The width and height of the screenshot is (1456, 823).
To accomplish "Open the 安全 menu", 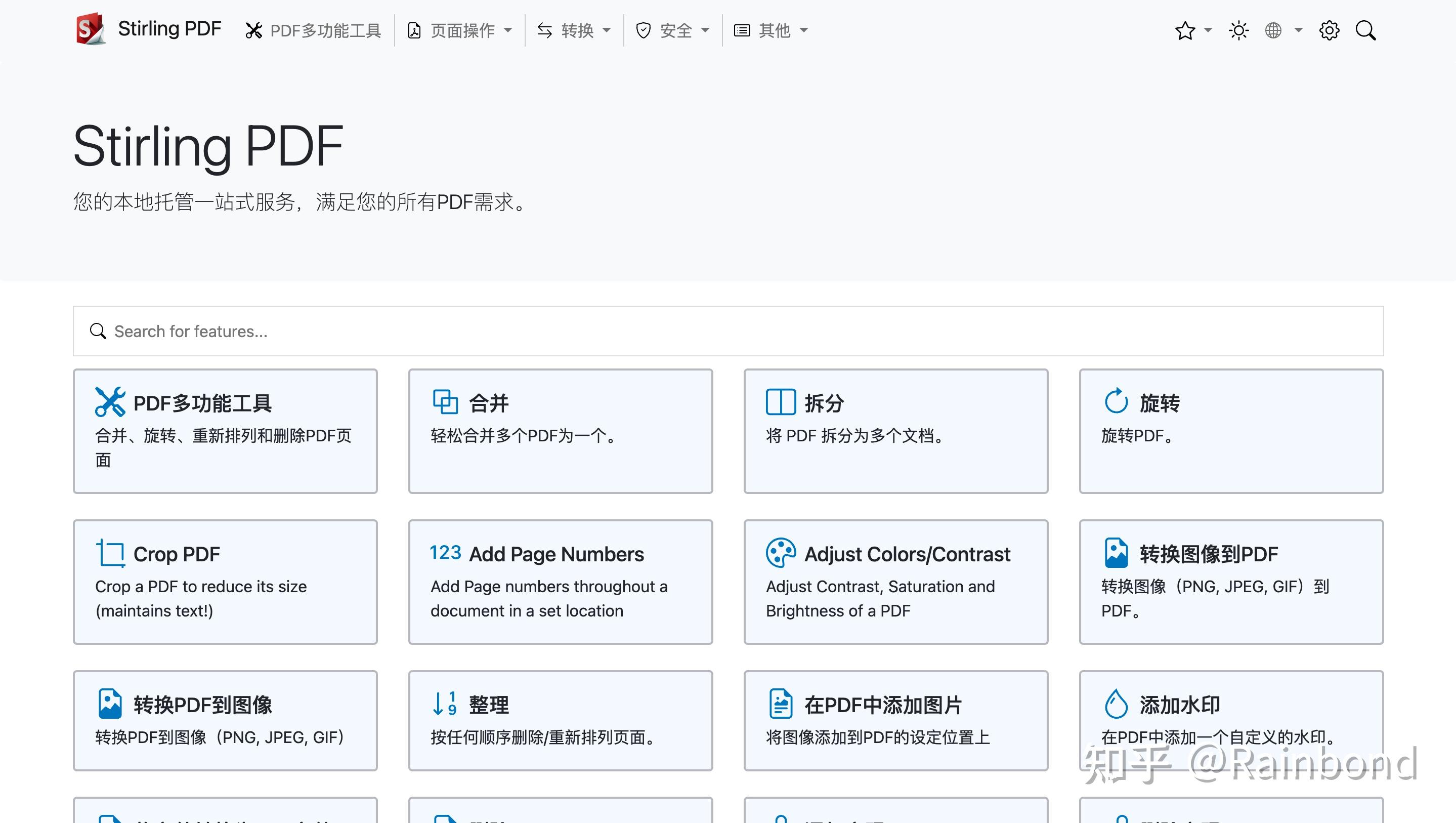I will [x=673, y=30].
